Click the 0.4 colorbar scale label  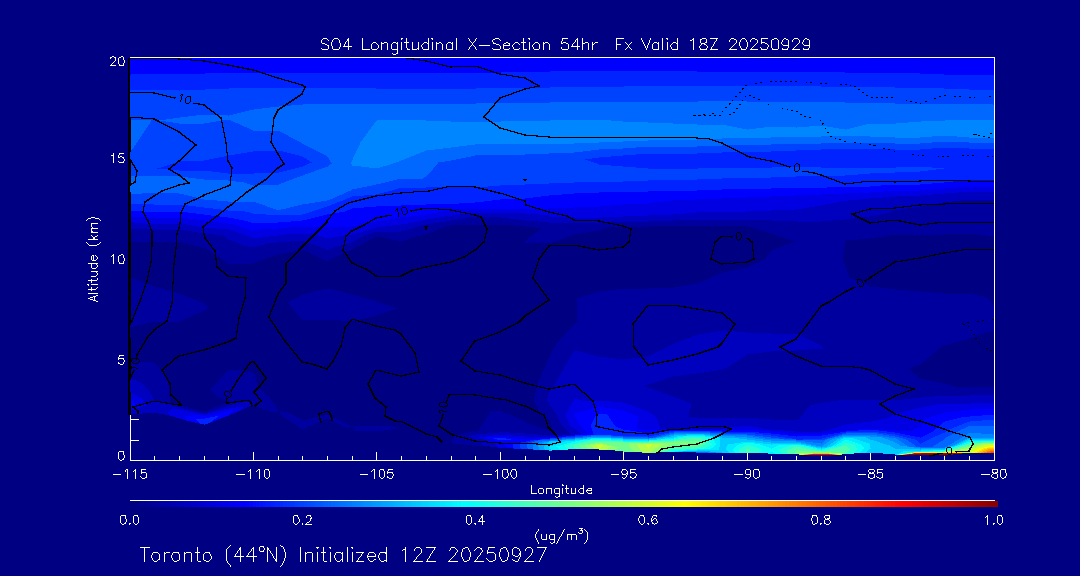click(x=475, y=520)
